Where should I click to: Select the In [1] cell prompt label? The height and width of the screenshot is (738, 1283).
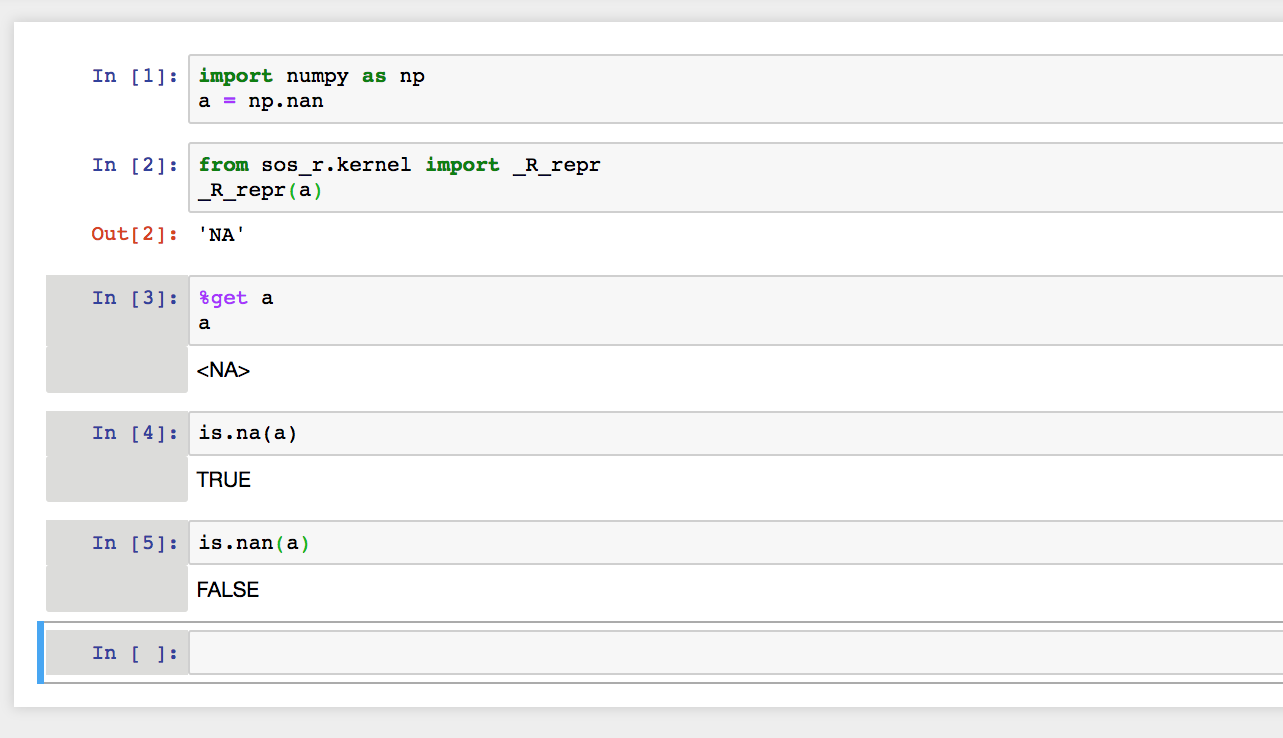(x=135, y=75)
